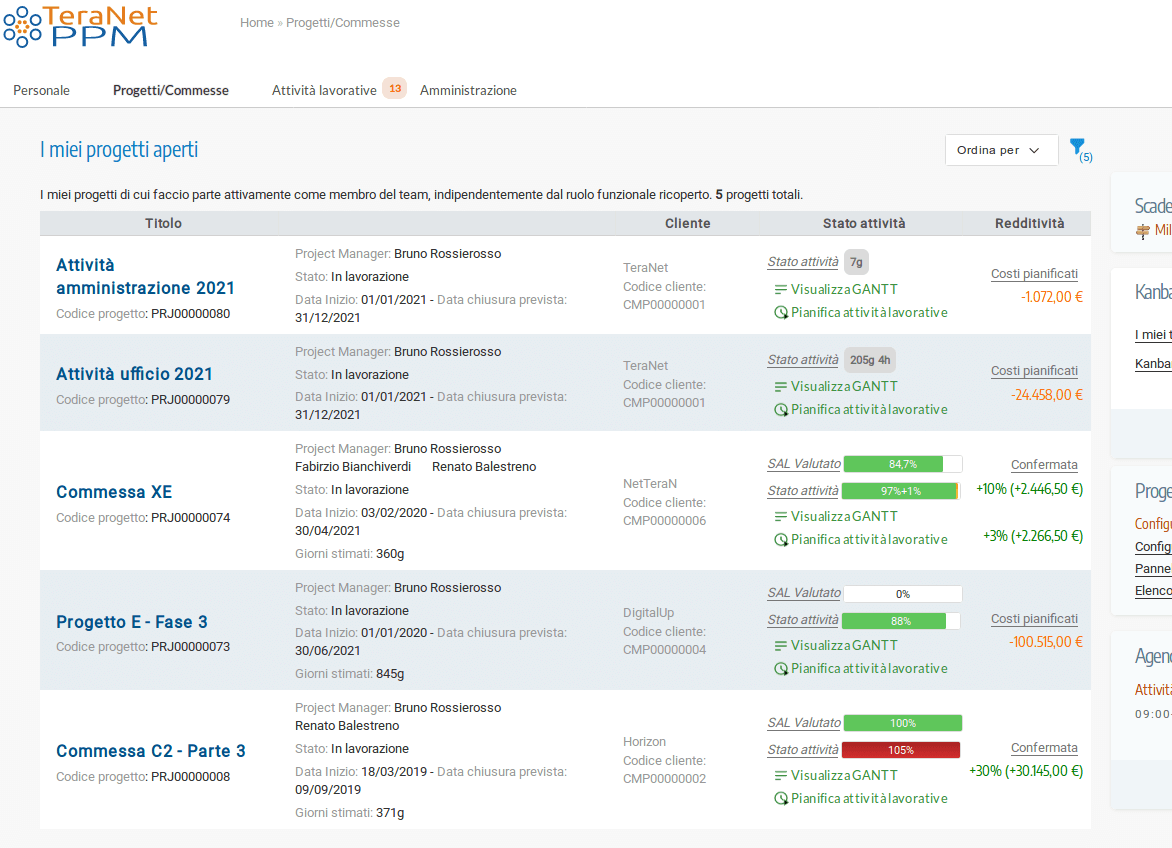Image resolution: width=1172 pixels, height=848 pixels.
Task: Click GANTT icon for Commessa XE
Action: tap(780, 517)
